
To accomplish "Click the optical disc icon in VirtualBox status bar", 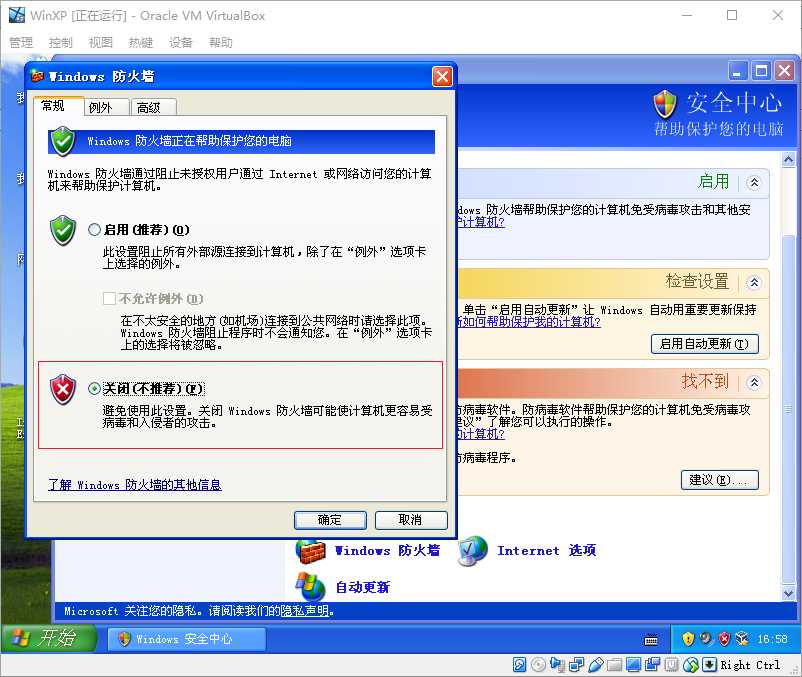I will tap(538, 665).
